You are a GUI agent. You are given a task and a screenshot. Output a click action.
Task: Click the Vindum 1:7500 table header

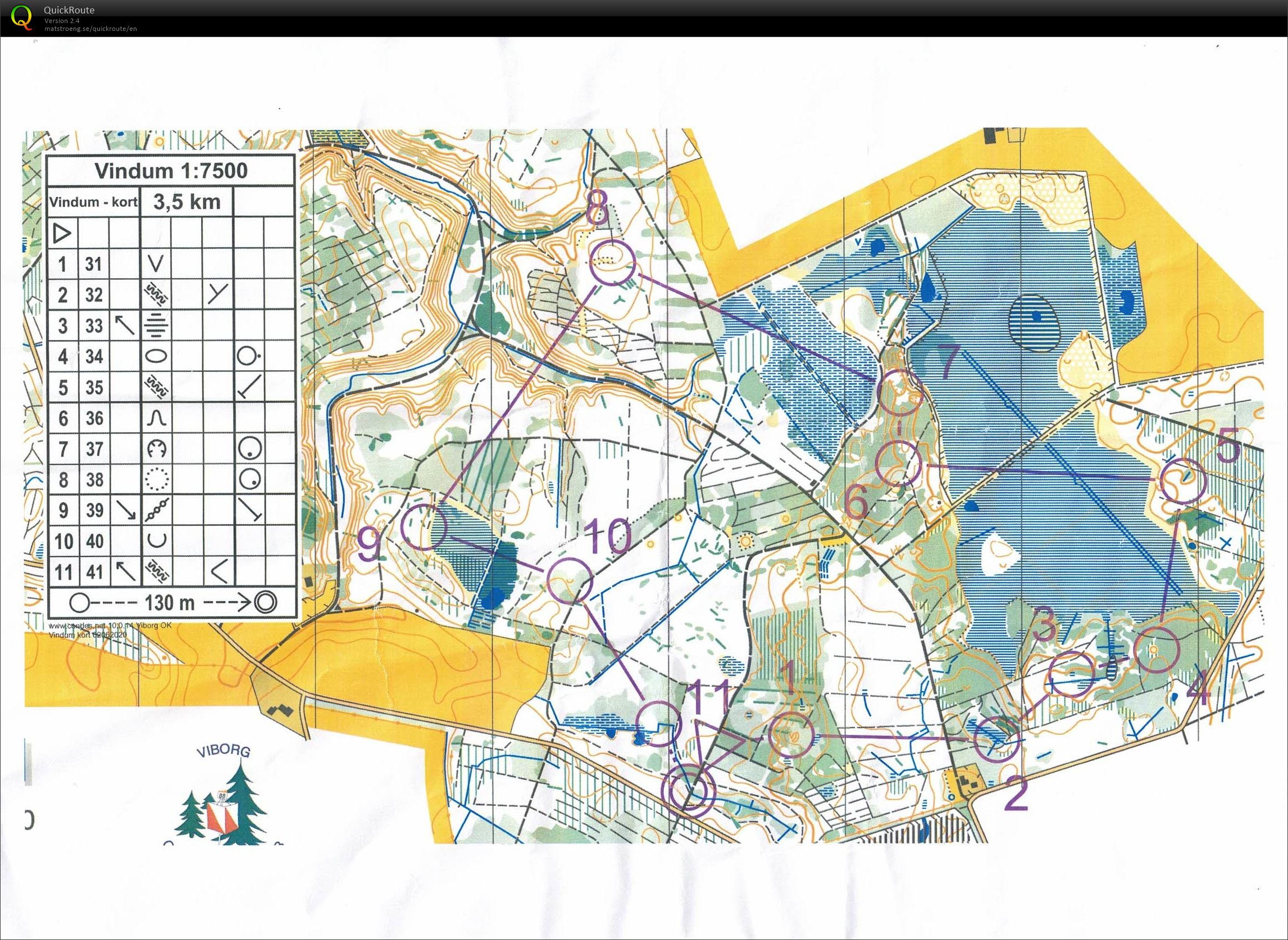pyautogui.click(x=171, y=171)
